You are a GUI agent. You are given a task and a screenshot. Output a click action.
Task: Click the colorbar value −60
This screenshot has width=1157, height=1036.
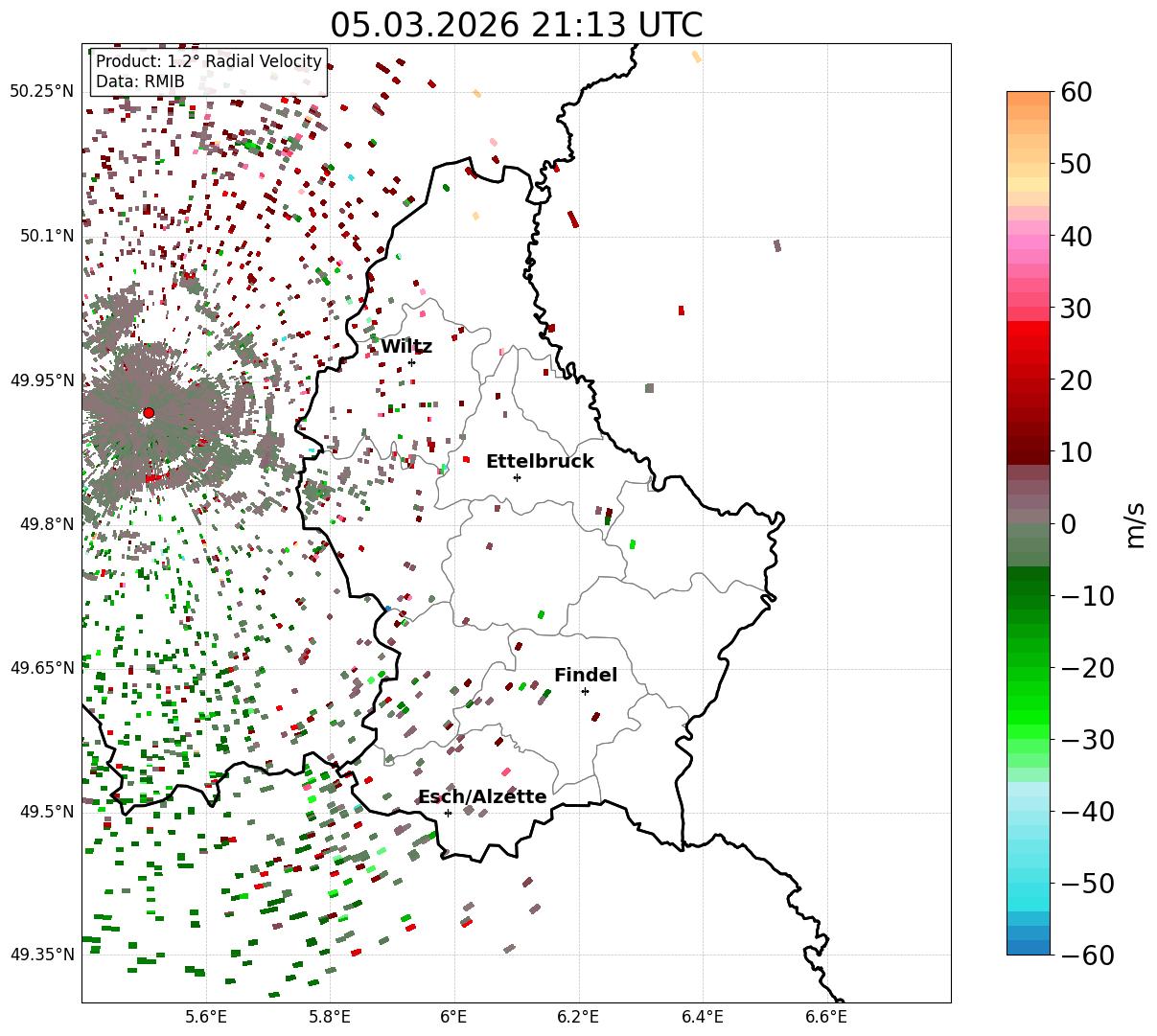click(1087, 955)
